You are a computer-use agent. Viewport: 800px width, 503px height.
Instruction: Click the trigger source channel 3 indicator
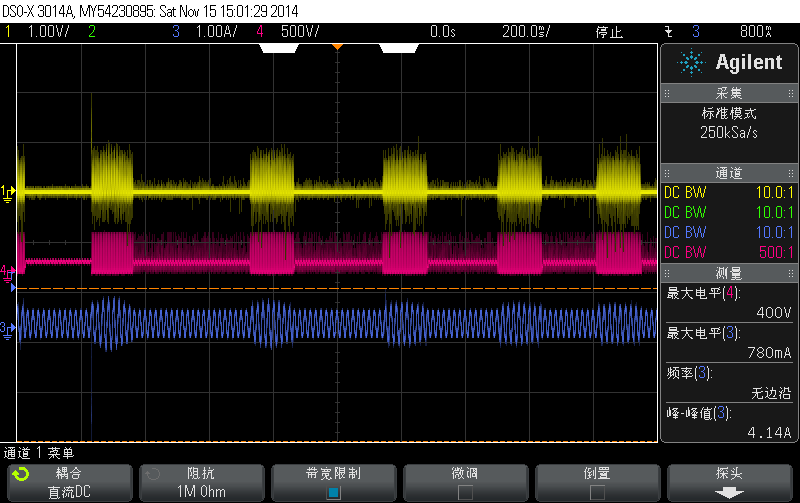click(x=696, y=32)
